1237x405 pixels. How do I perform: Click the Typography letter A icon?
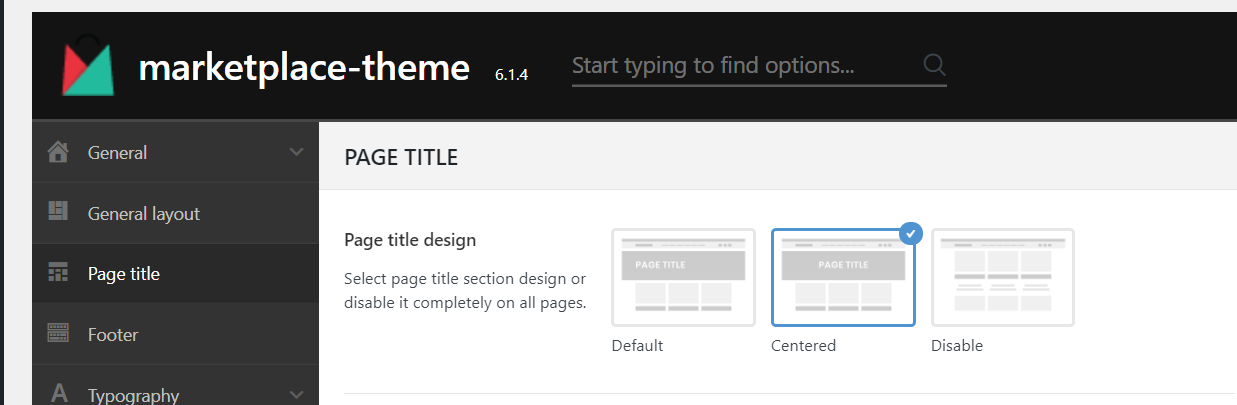[59, 394]
